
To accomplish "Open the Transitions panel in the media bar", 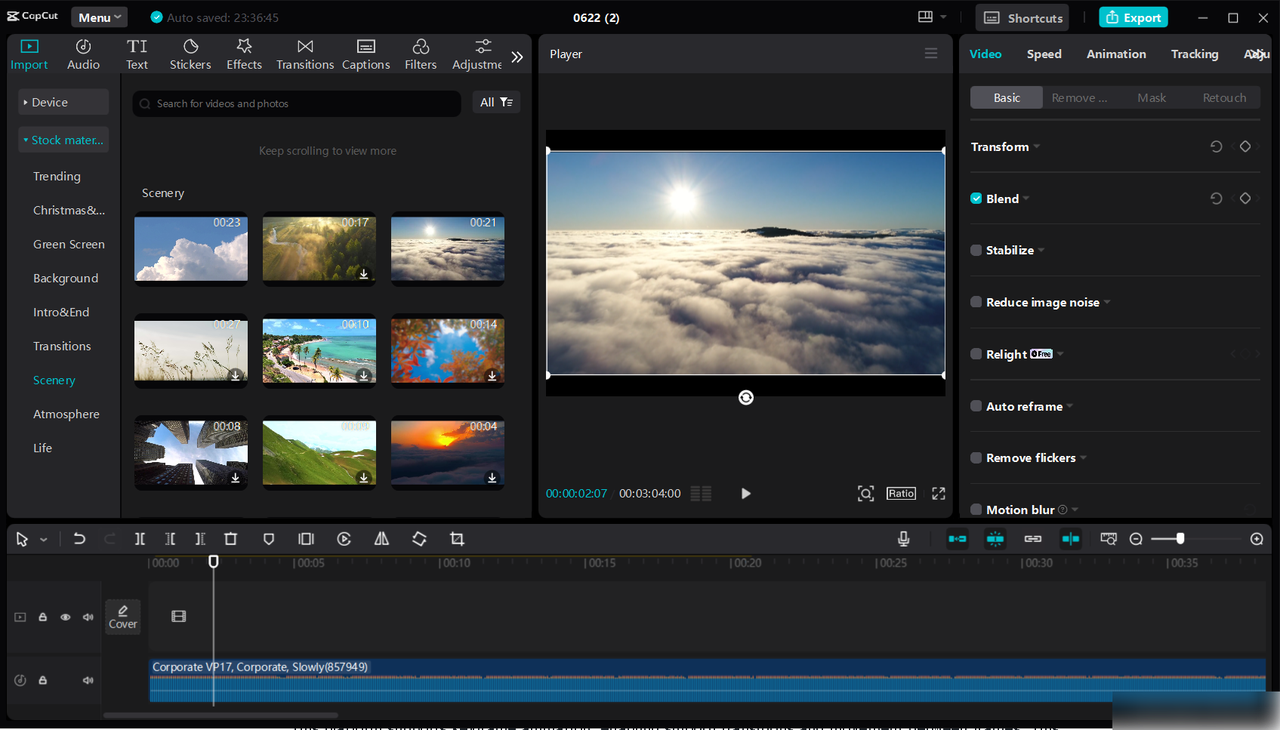I will click(304, 54).
